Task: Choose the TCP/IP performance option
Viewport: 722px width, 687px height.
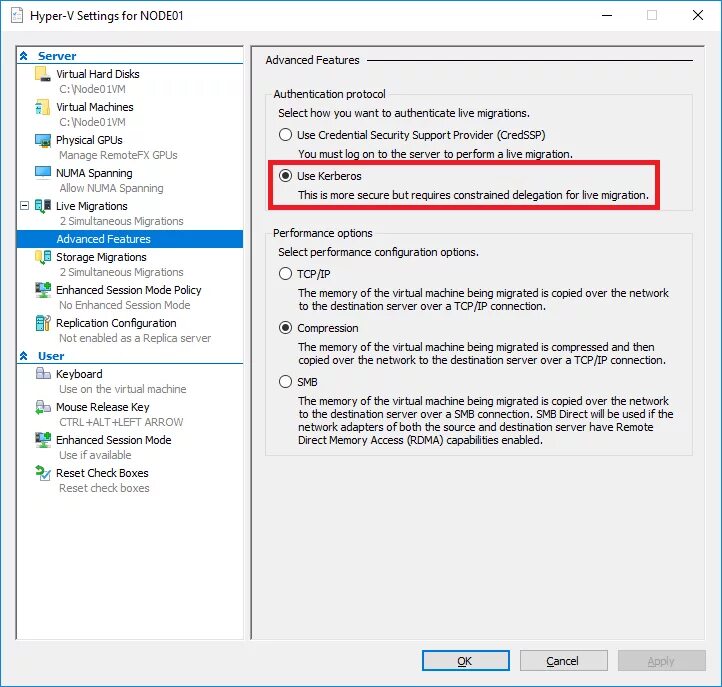Action: [x=285, y=274]
